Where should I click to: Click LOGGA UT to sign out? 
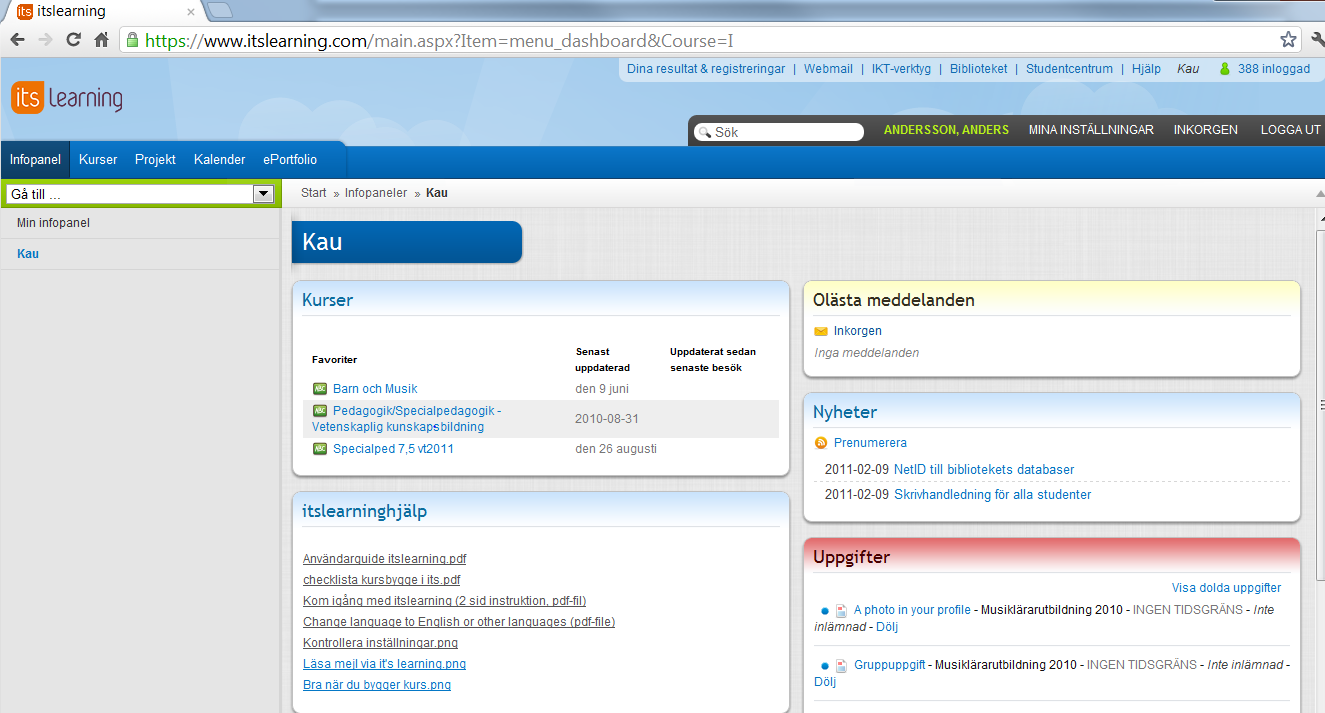[x=1291, y=130]
